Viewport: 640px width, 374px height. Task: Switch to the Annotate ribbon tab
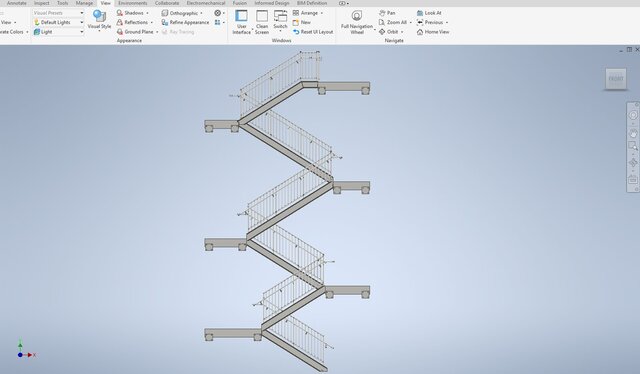point(16,3)
